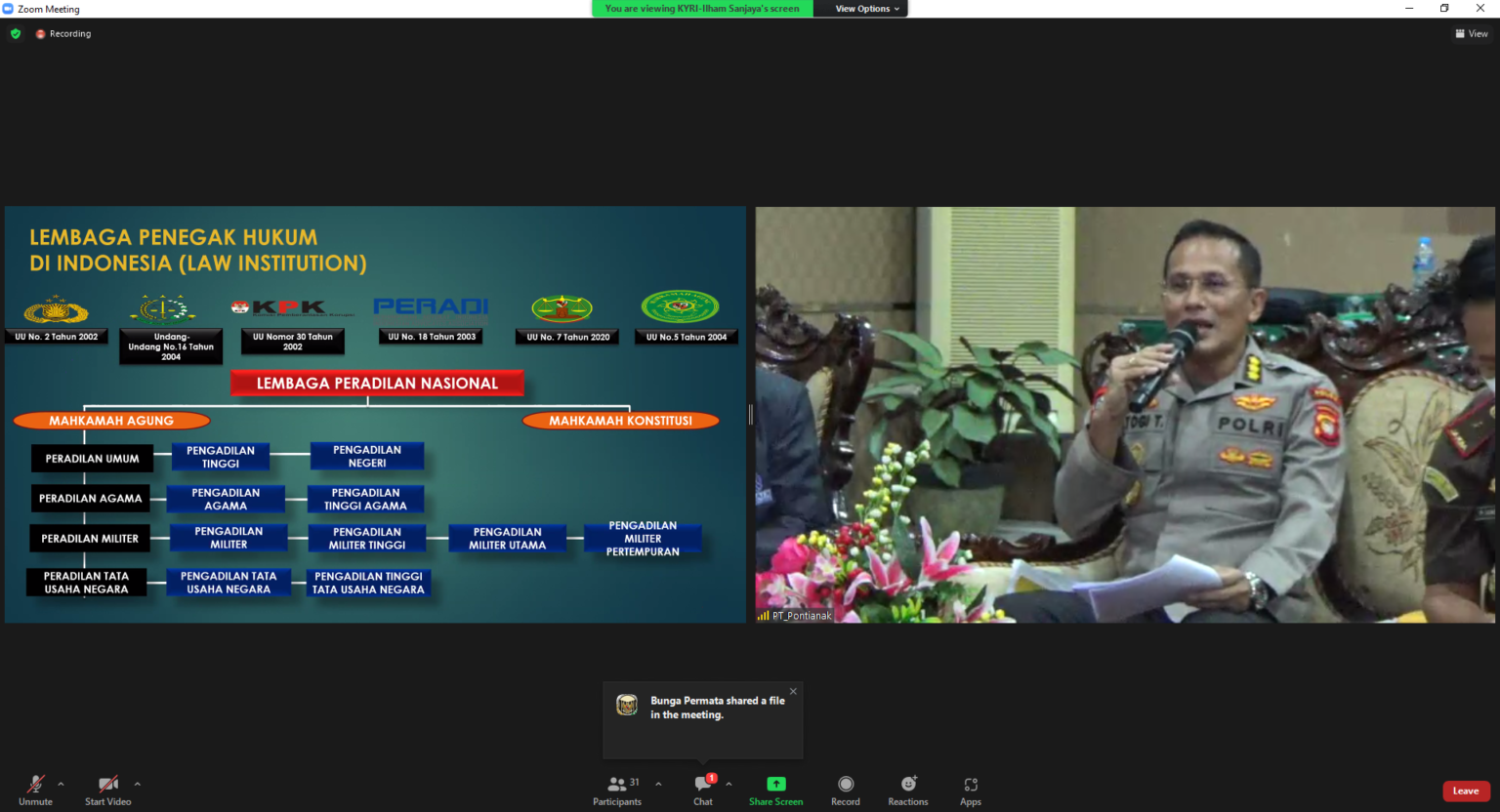Click the Recording status indicator
This screenshot has height=812, width=1500.
(x=63, y=34)
